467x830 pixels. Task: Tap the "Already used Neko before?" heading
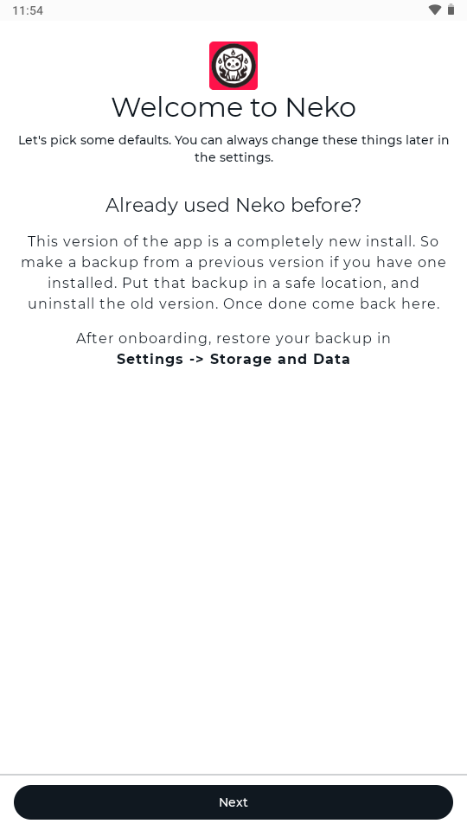(x=234, y=205)
